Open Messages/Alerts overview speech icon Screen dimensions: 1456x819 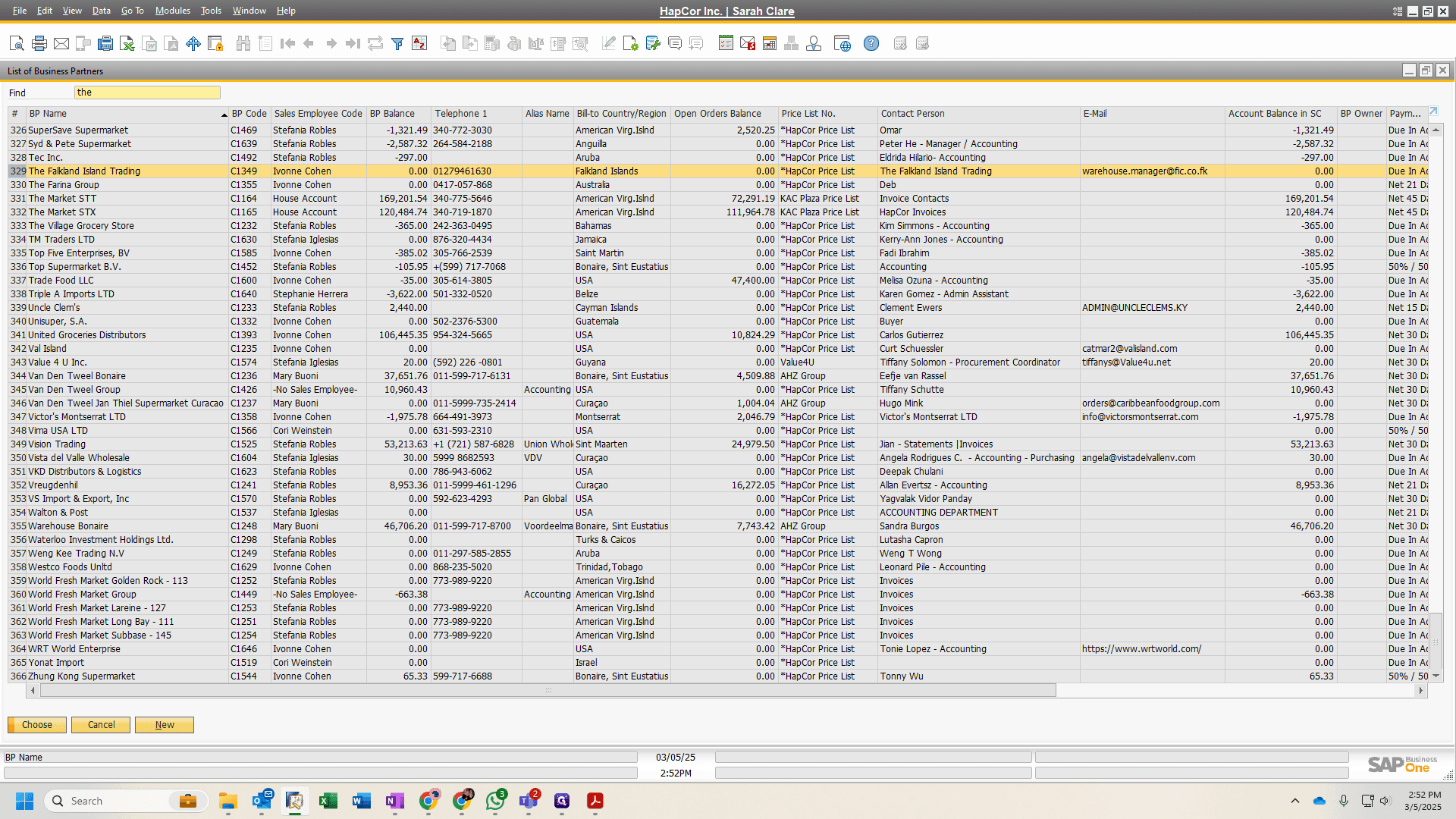(675, 43)
